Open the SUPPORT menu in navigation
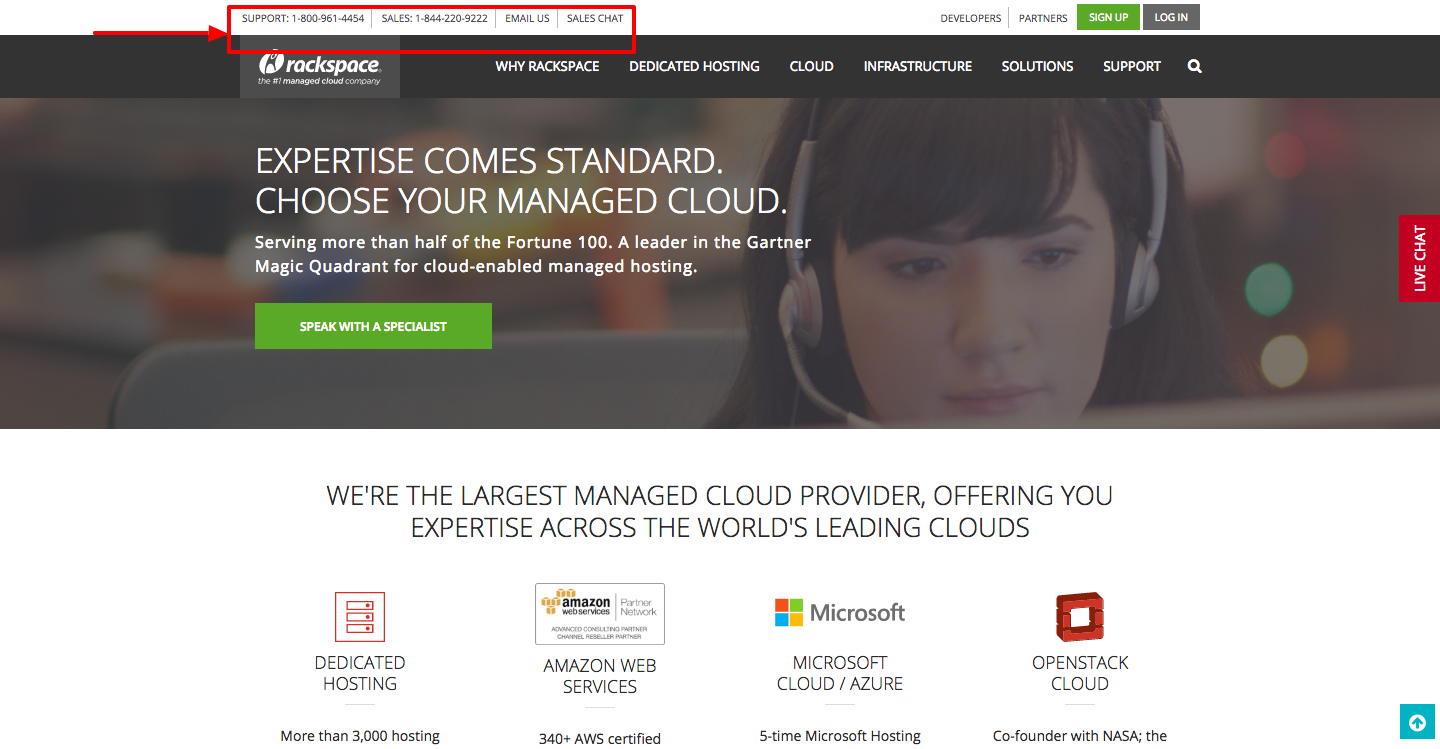 pos(1132,67)
